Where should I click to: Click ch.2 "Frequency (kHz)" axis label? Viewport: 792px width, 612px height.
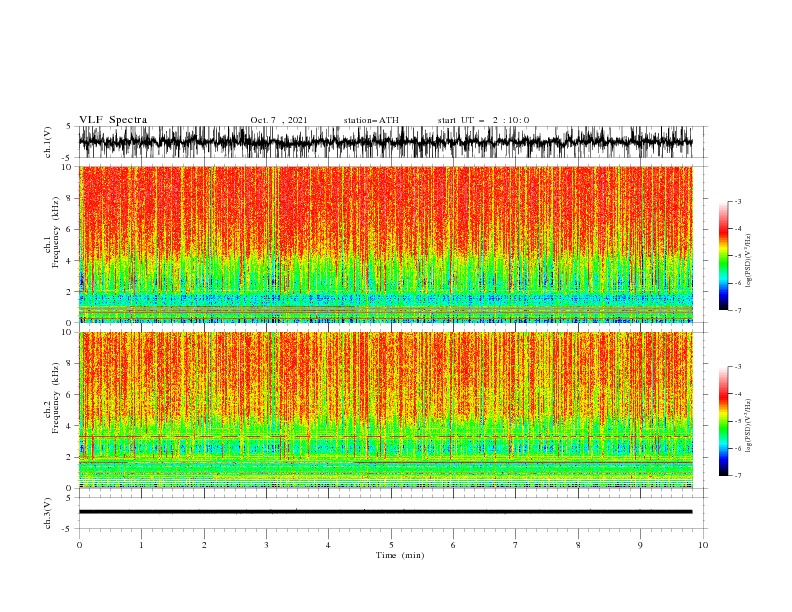pyautogui.click(x=56, y=398)
